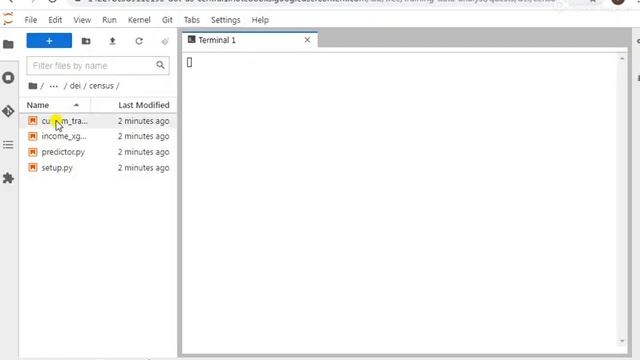Screen dimensions: 640x360
Task: Open the File Browser sidebar icon
Action: point(8,44)
